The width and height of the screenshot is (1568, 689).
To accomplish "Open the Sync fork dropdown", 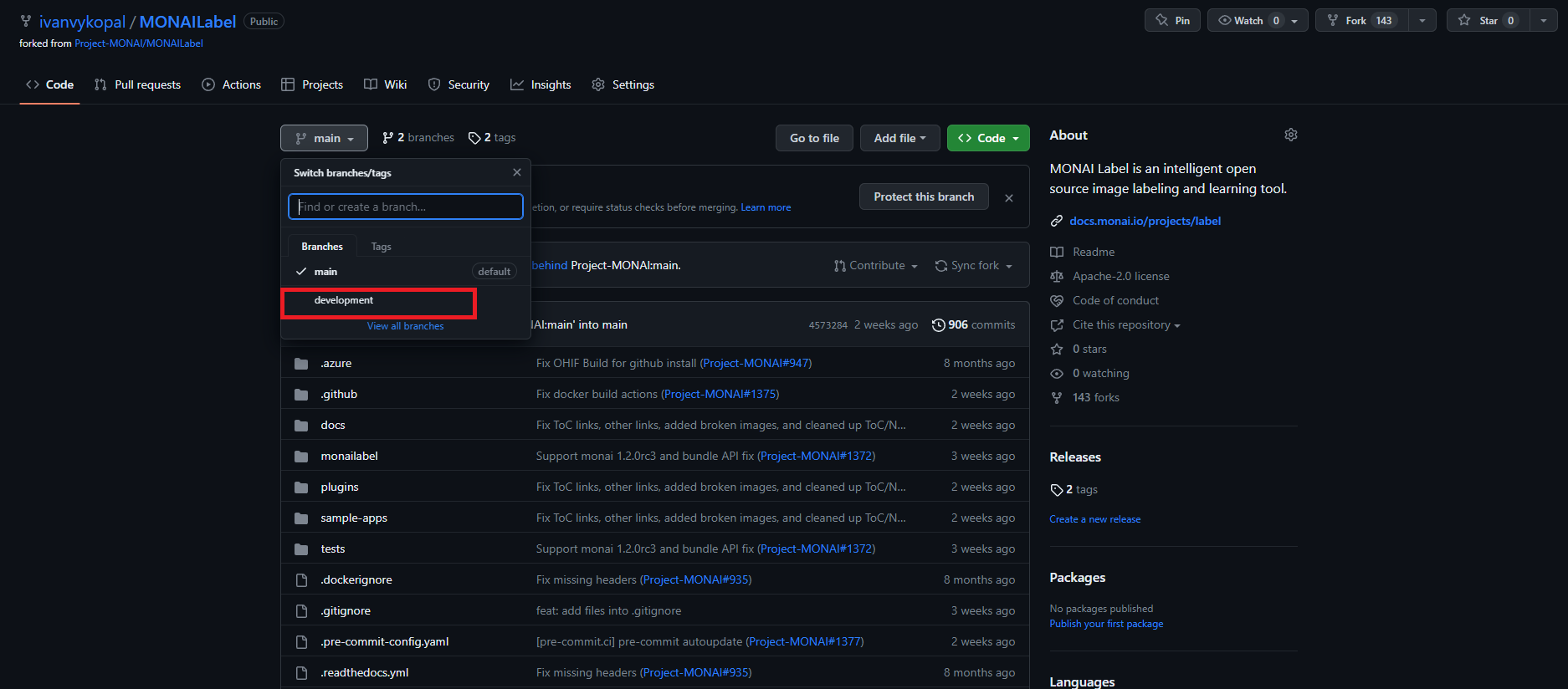I will tap(974, 265).
